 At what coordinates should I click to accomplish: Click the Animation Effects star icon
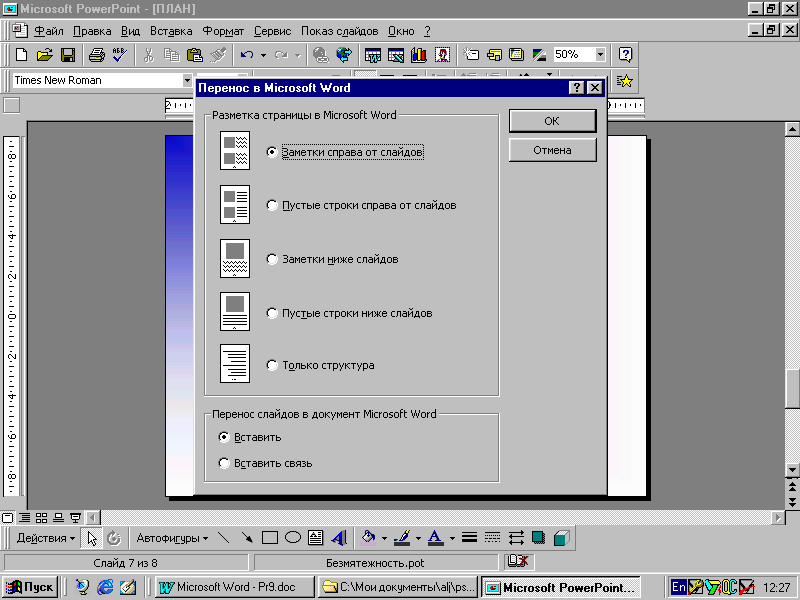click(x=624, y=81)
